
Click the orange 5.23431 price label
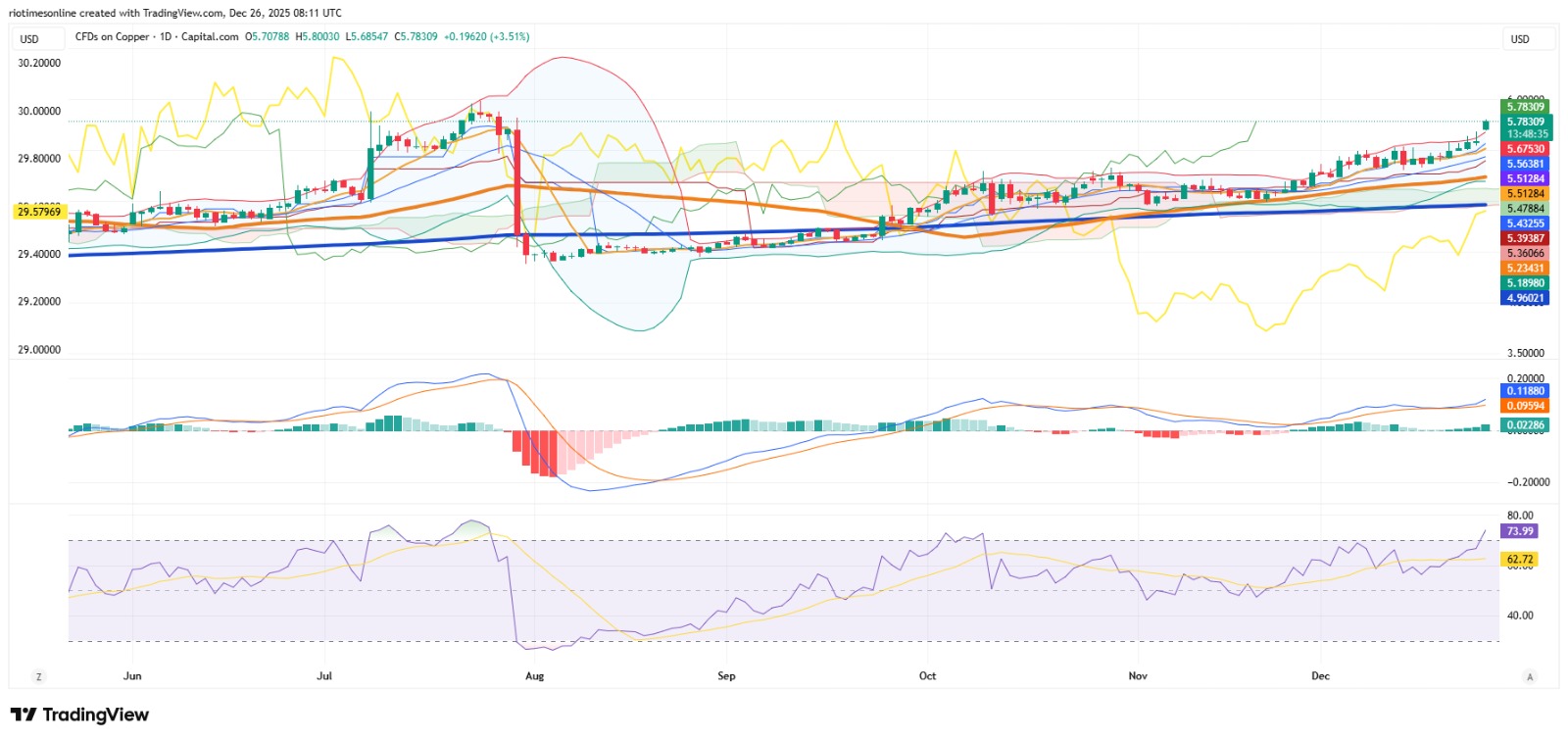point(1526,269)
